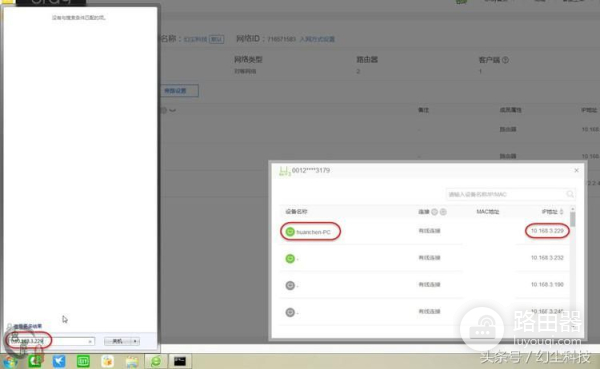Sort by the IP地址 column arrow

pyautogui.click(x=561, y=212)
